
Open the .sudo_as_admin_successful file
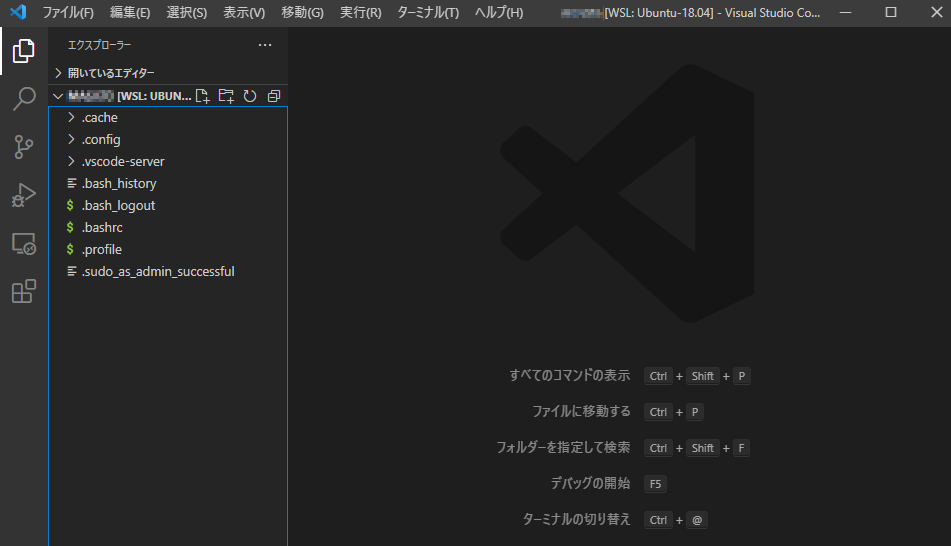tap(168, 272)
